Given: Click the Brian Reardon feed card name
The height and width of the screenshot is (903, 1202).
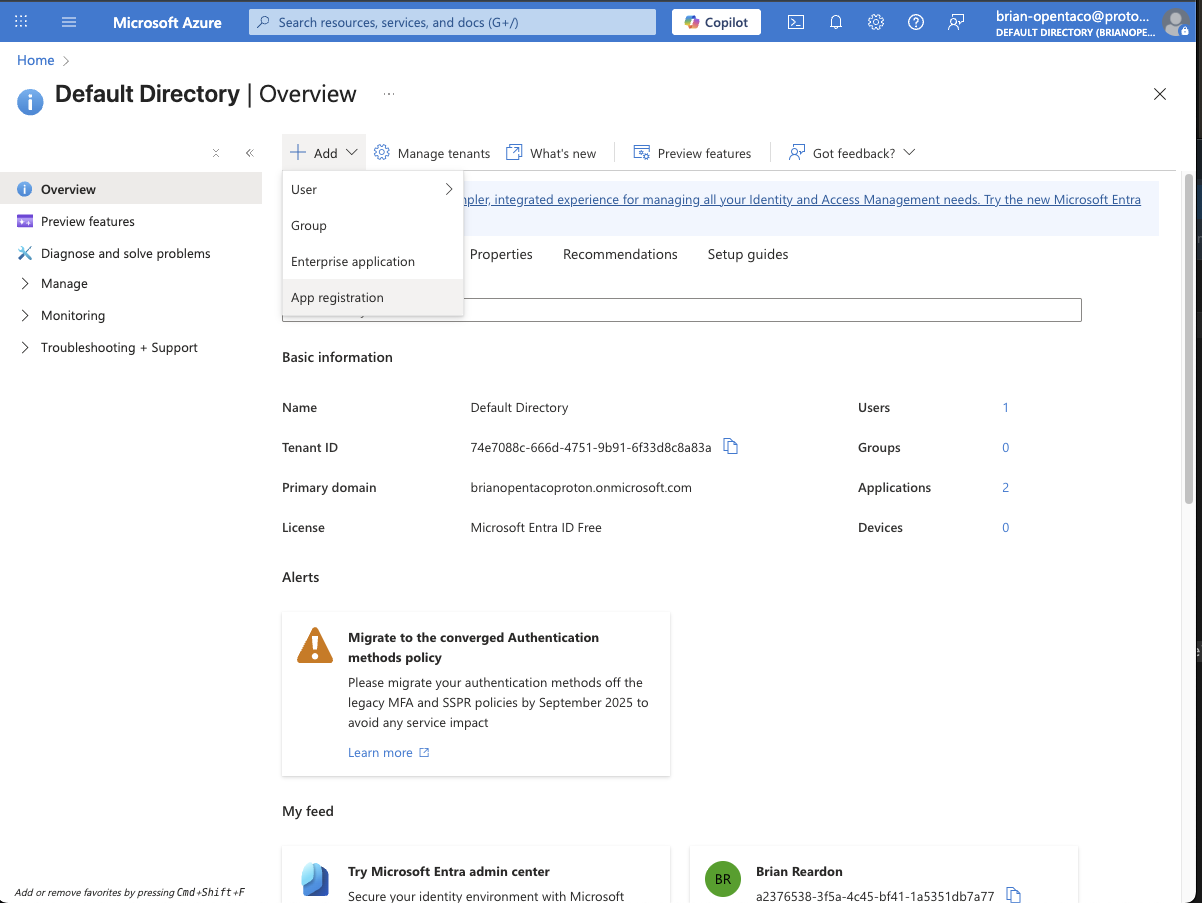Looking at the screenshot, I should [799, 871].
